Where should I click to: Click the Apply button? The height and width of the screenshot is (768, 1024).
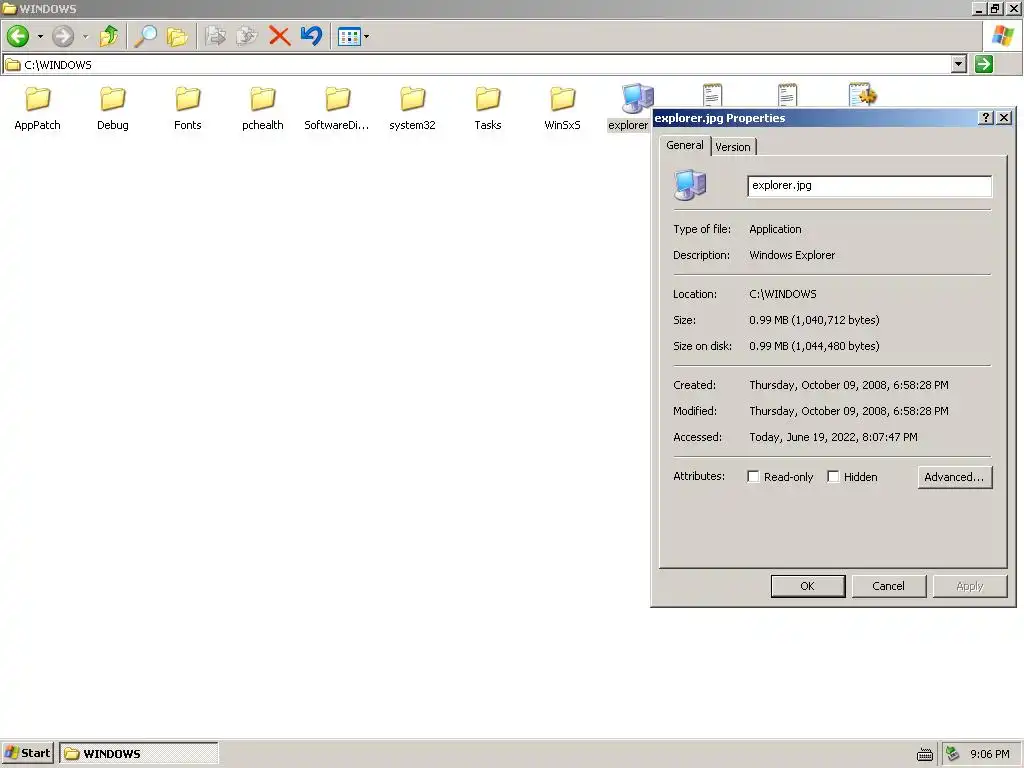click(970, 586)
